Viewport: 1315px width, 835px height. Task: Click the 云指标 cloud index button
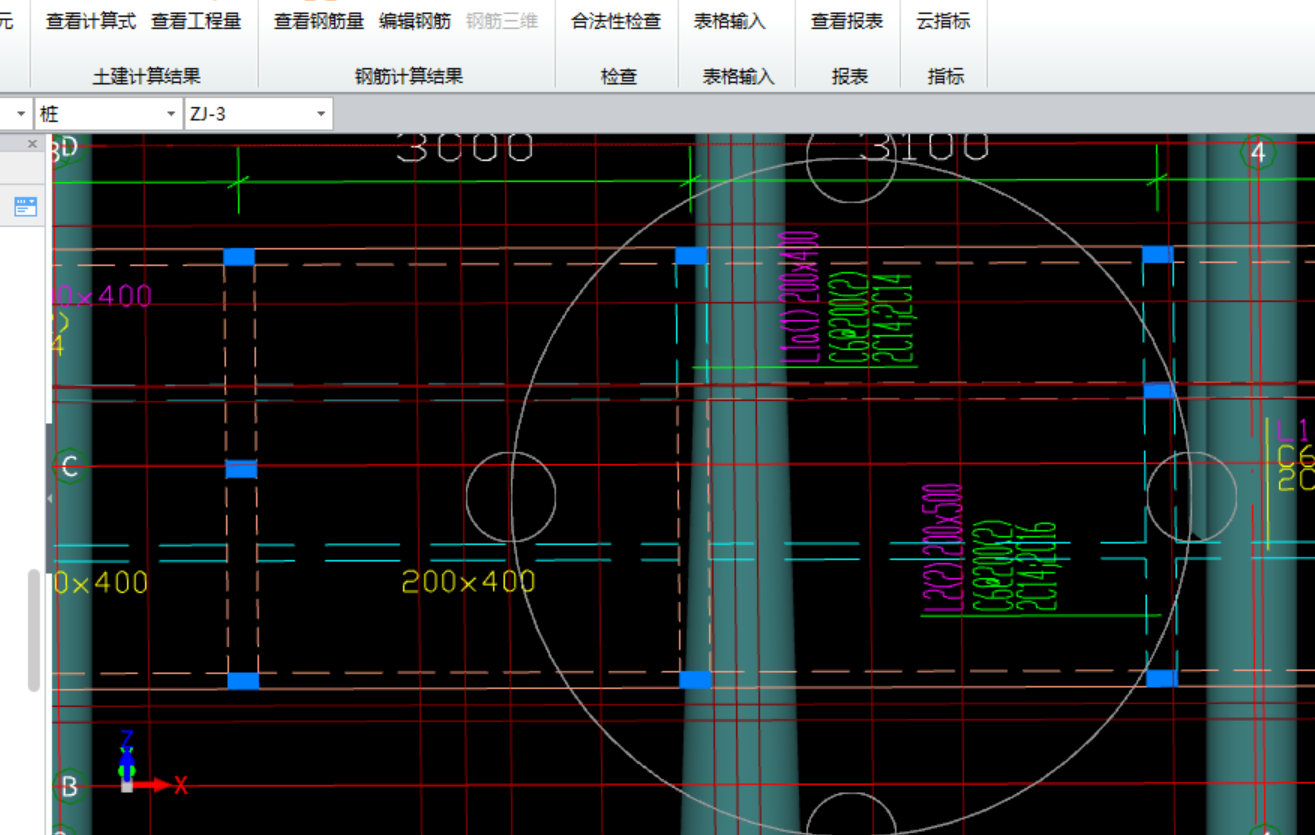point(943,21)
